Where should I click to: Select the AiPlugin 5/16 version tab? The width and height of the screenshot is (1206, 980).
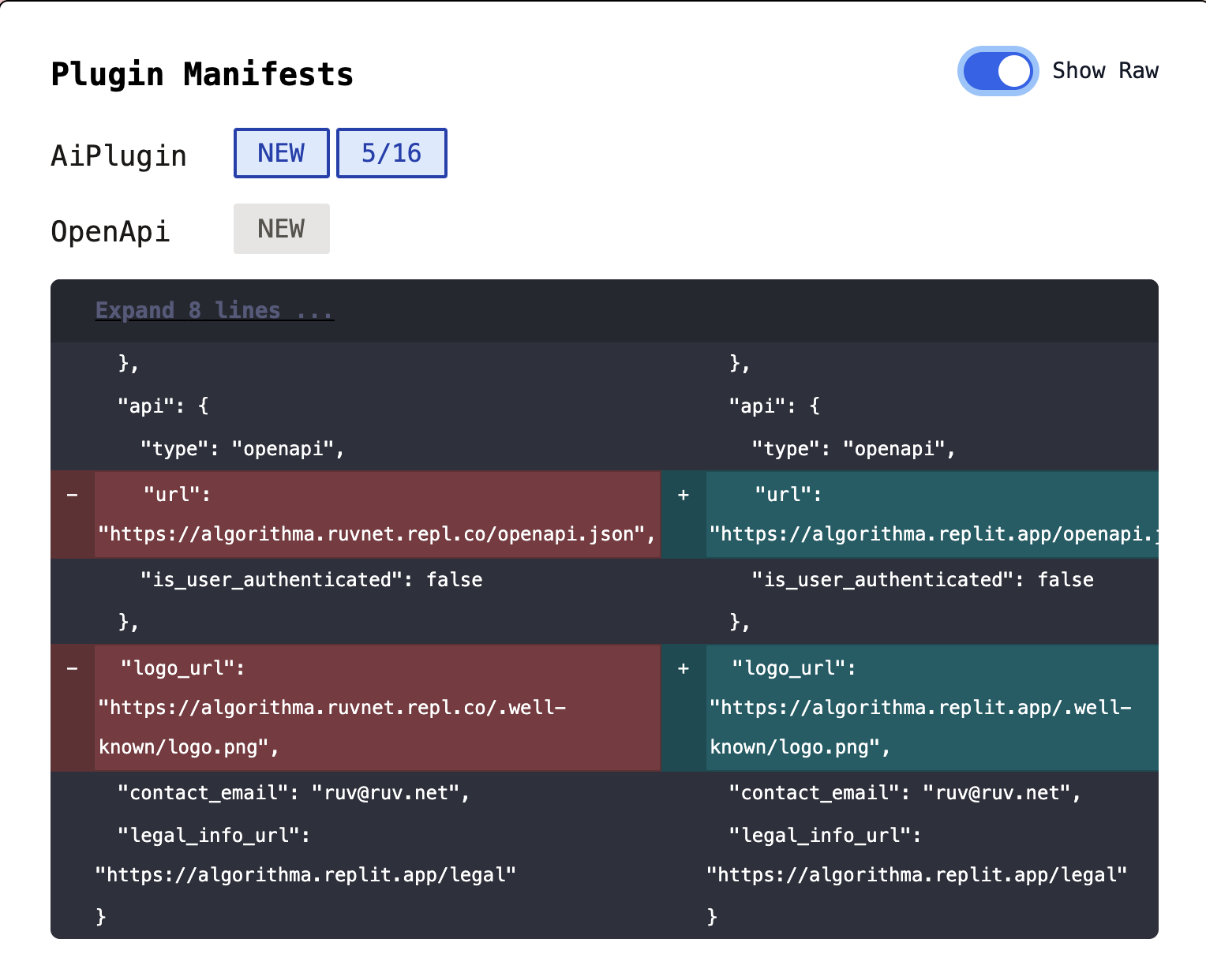coord(391,153)
